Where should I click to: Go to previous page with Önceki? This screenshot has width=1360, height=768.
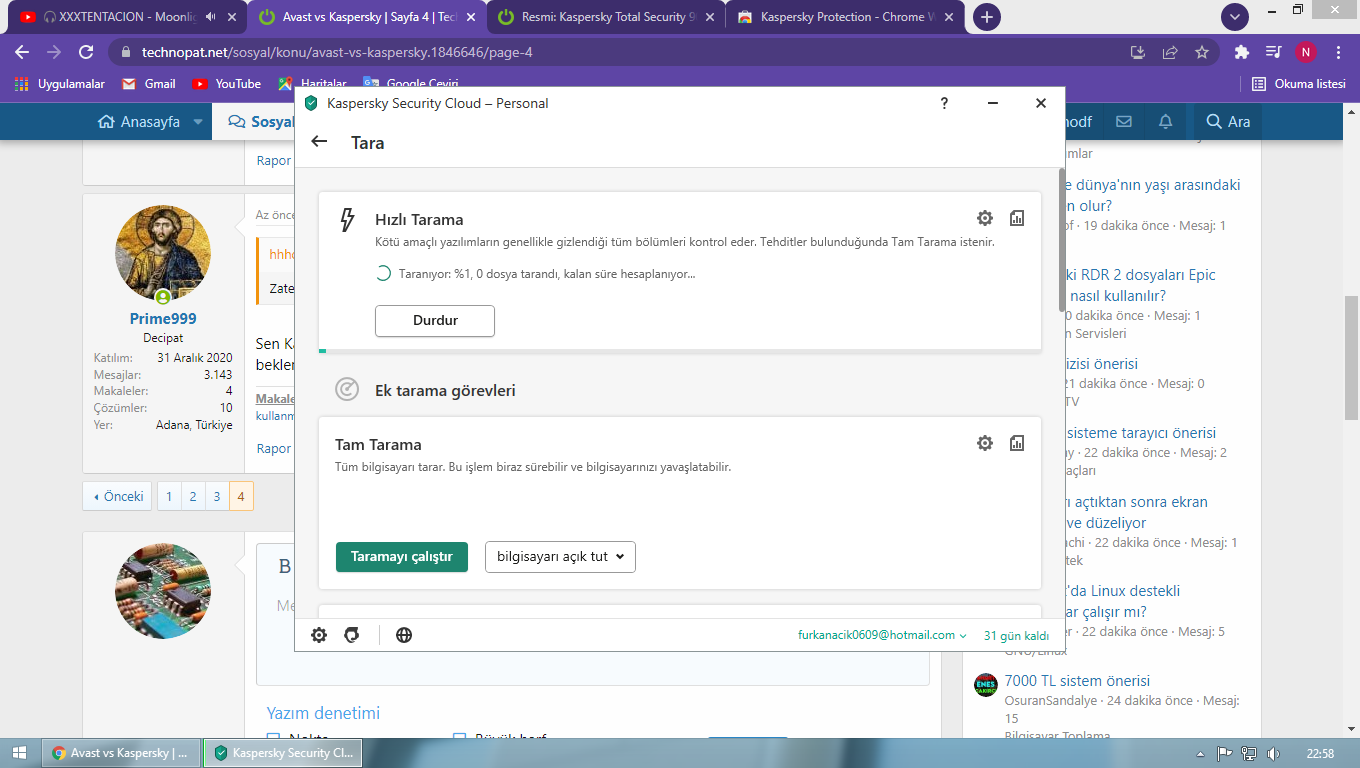pyautogui.click(x=117, y=496)
